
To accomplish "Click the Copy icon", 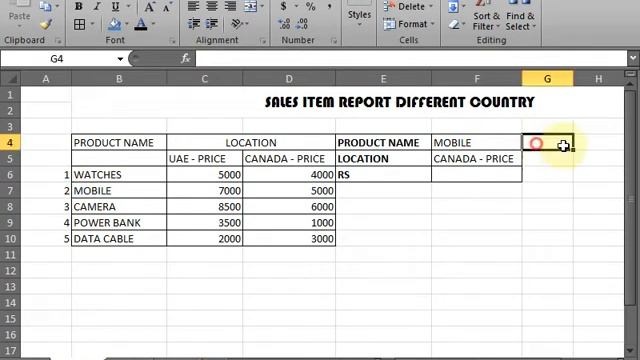I will (45, 6).
